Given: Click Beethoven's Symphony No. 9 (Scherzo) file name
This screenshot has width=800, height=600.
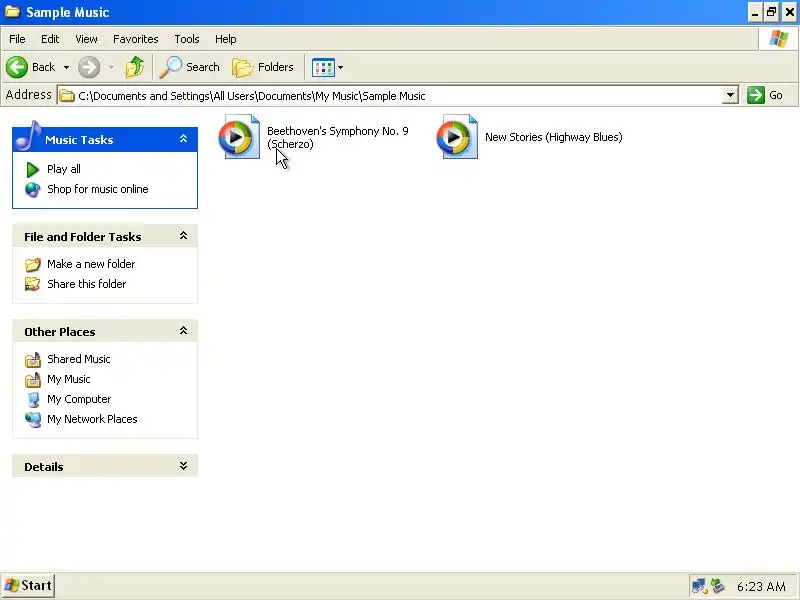Looking at the screenshot, I should point(338,138).
